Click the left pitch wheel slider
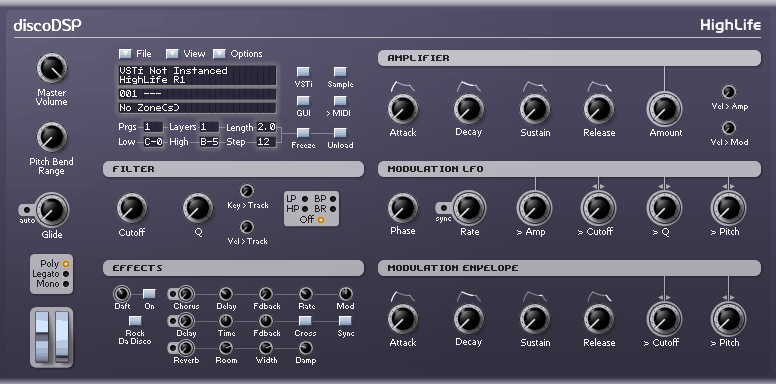 click(x=42, y=337)
